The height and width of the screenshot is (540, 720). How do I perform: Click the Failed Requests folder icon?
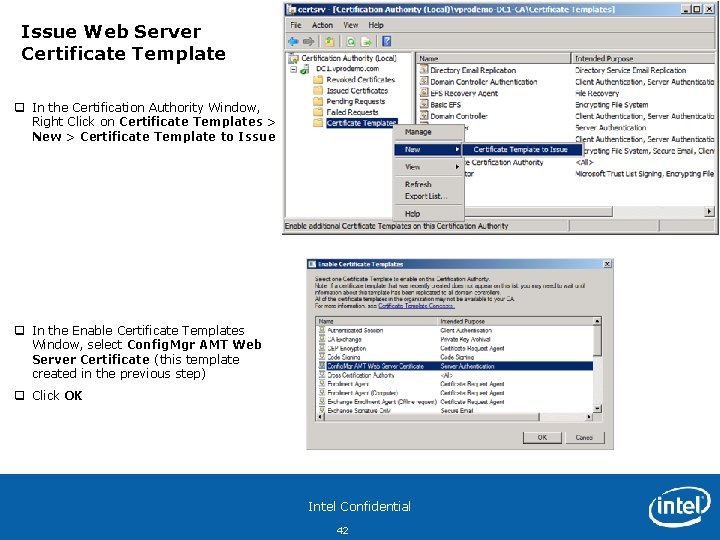pos(318,112)
